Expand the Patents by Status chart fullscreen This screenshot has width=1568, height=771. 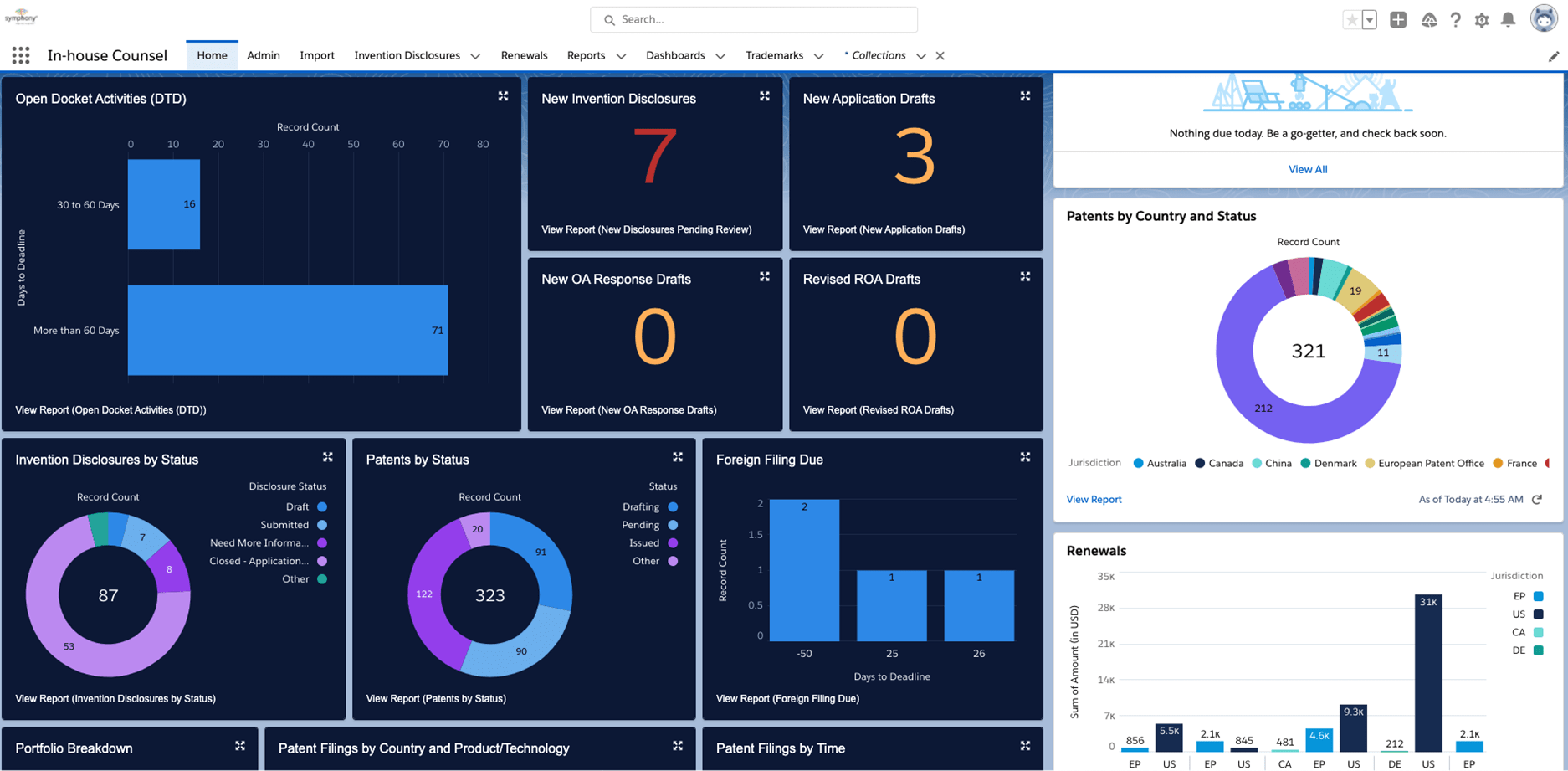tap(678, 457)
